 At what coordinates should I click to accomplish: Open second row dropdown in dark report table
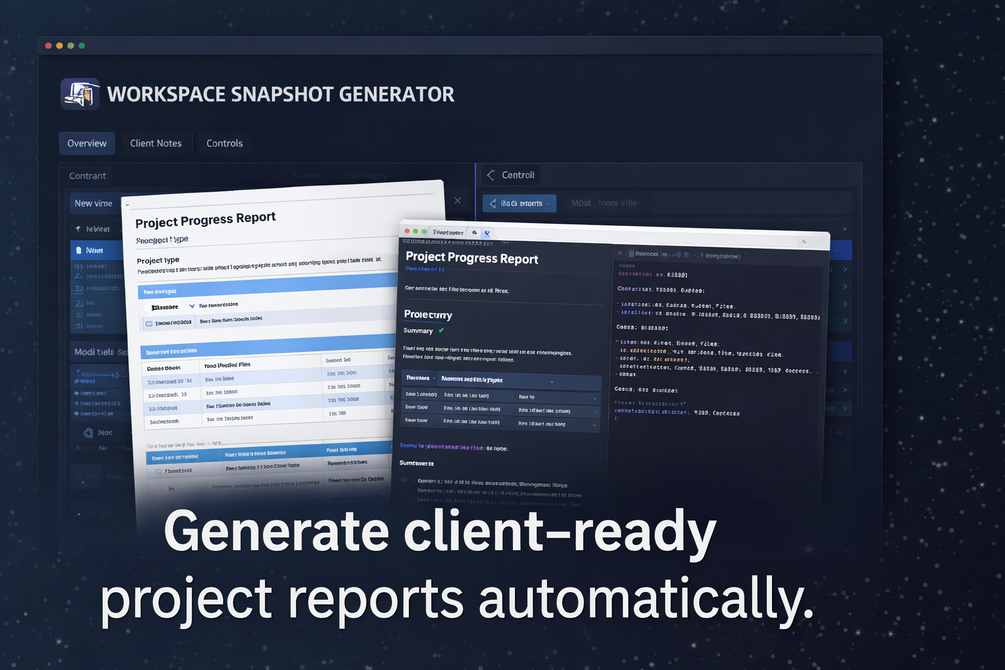(x=595, y=412)
